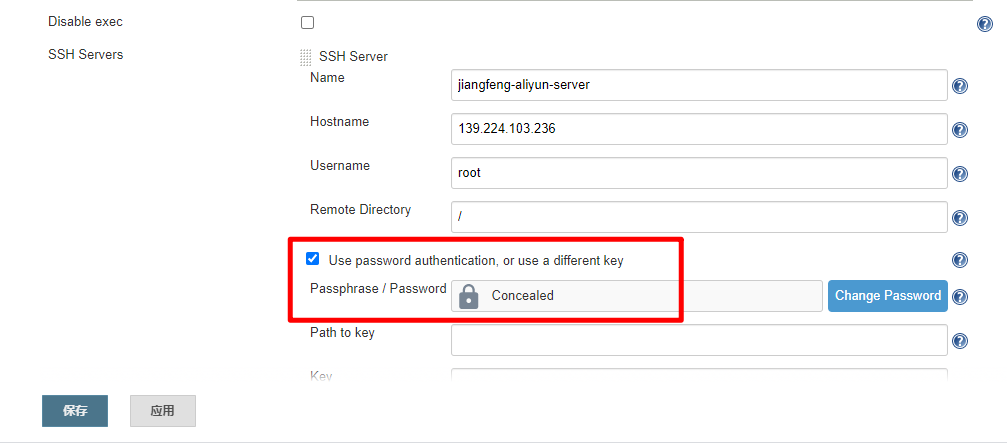Open help icon next to Change Password
The image size is (1007, 444).
[x=959, y=297]
